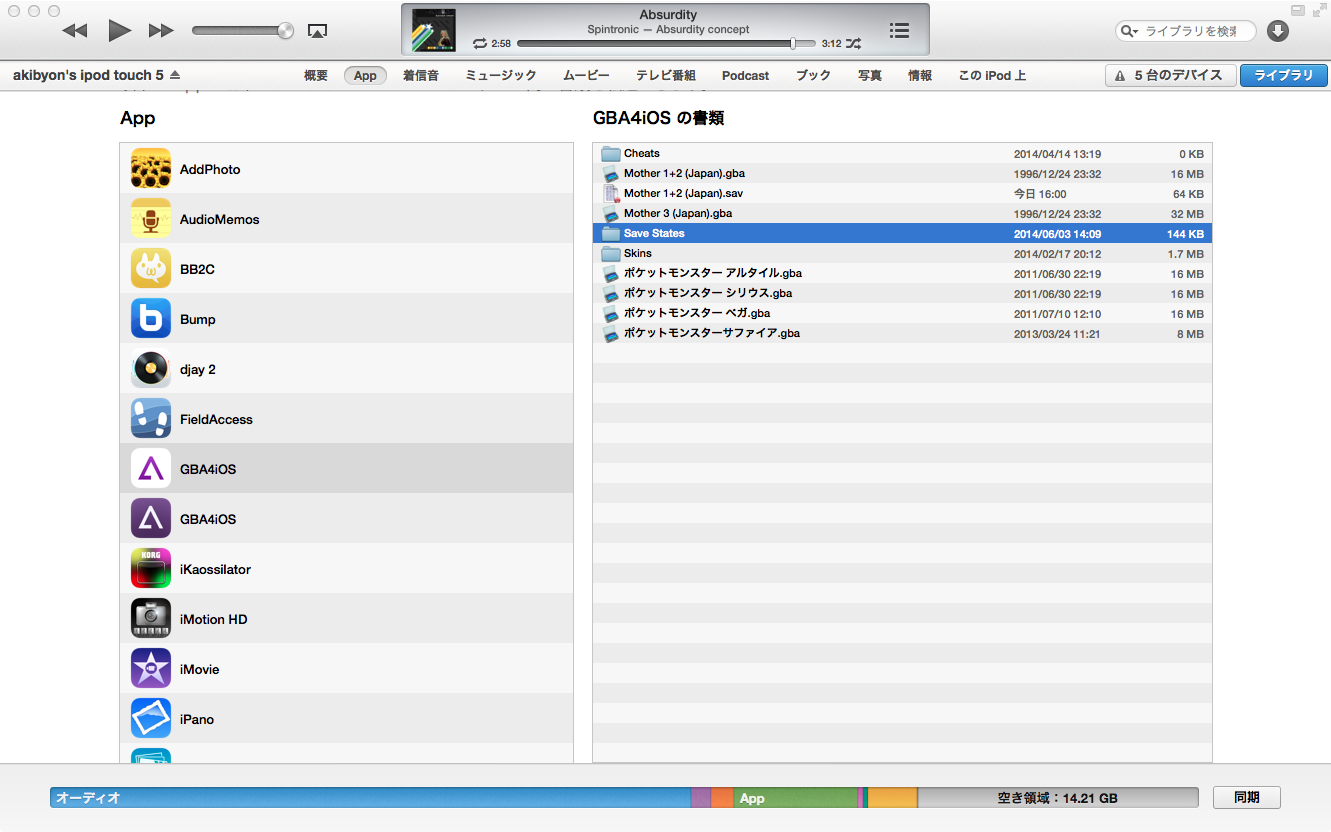The width and height of the screenshot is (1331, 832).
Task: Switch to the mini player icon
Action: pos(1298,10)
